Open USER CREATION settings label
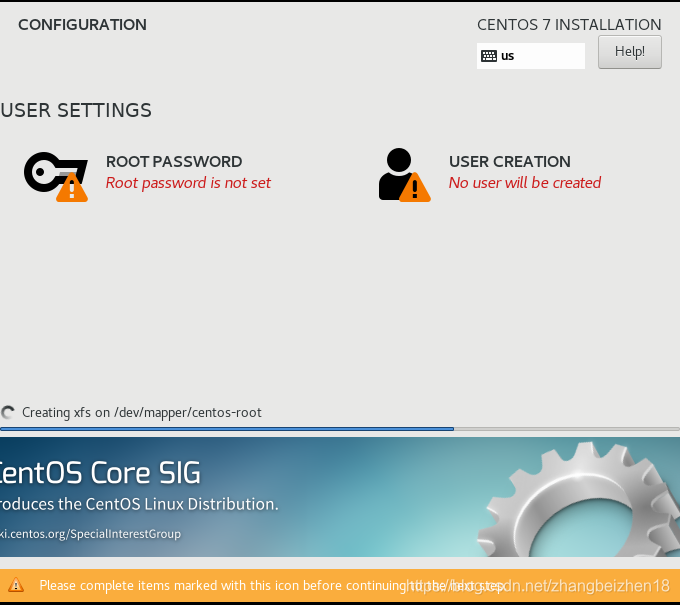 pyautogui.click(x=510, y=162)
